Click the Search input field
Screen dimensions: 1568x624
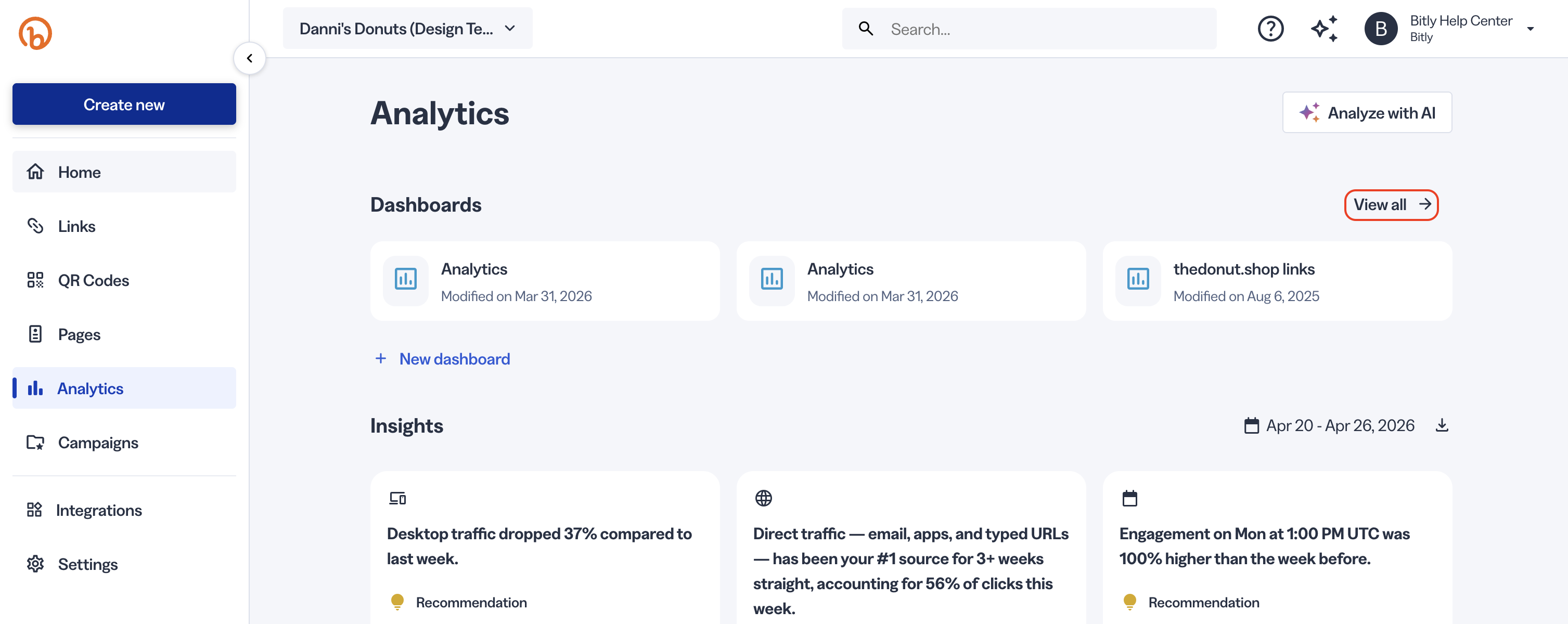pos(1029,29)
